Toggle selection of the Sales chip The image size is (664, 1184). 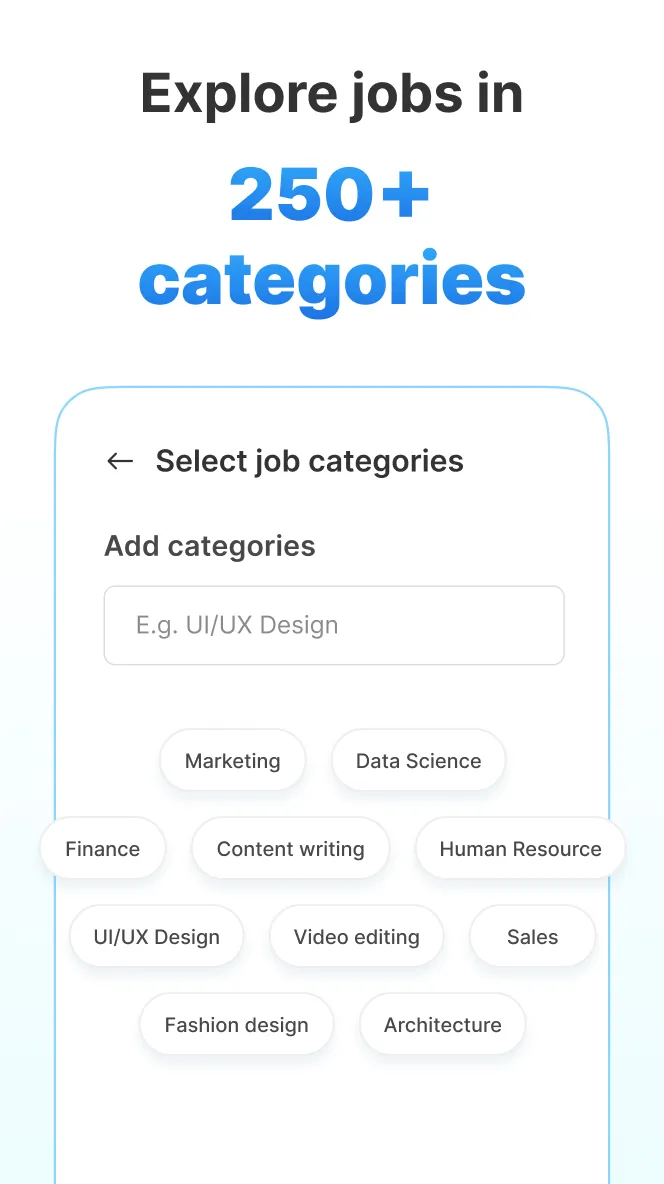[532, 936]
